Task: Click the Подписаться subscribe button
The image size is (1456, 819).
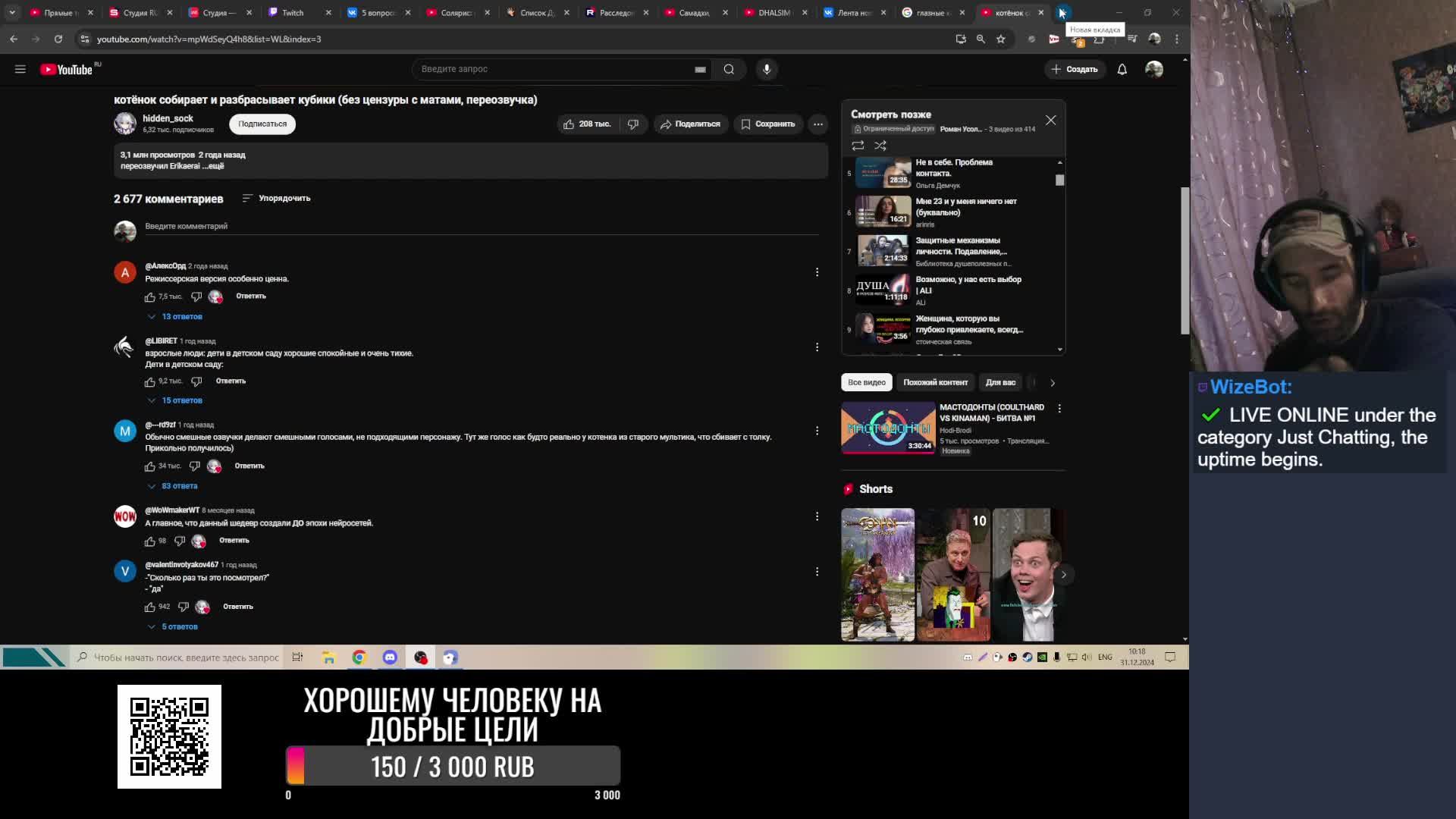Action: [262, 124]
